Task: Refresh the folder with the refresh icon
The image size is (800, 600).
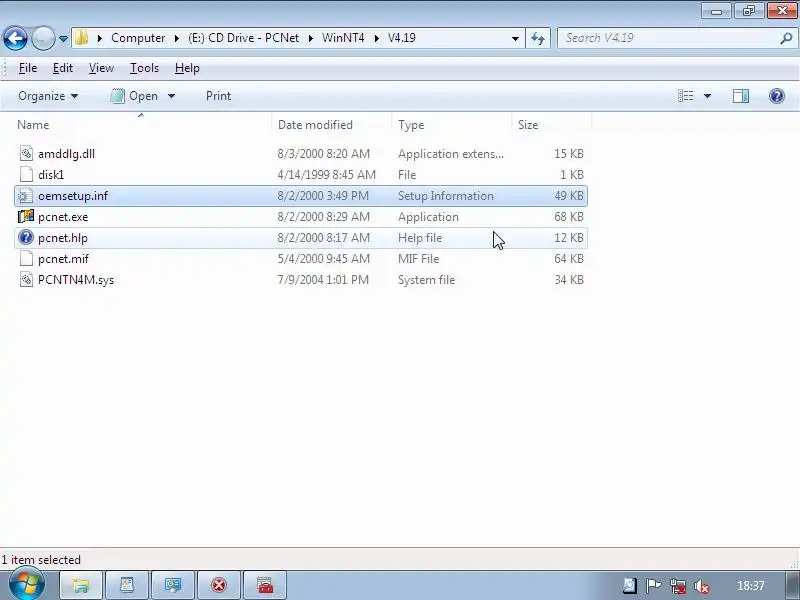Action: point(538,38)
